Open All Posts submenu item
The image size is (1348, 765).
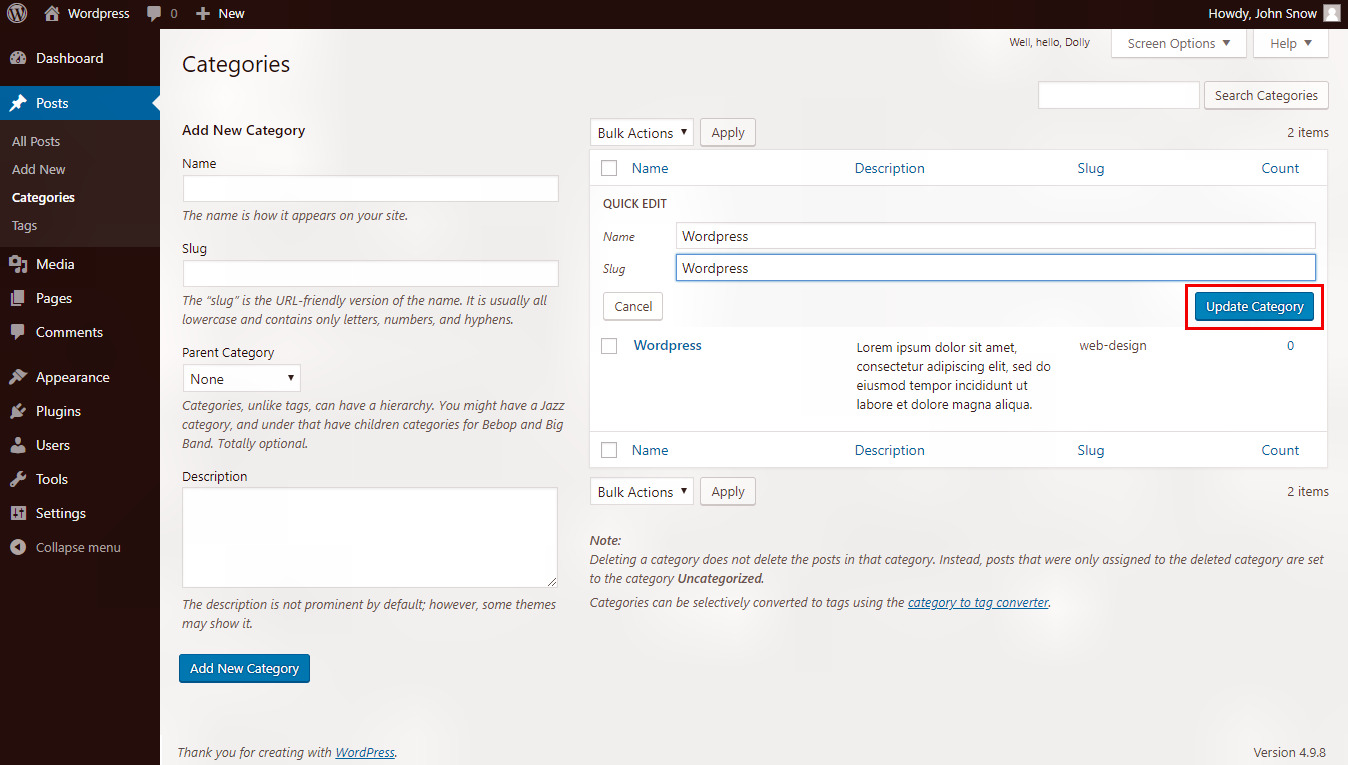(x=36, y=141)
